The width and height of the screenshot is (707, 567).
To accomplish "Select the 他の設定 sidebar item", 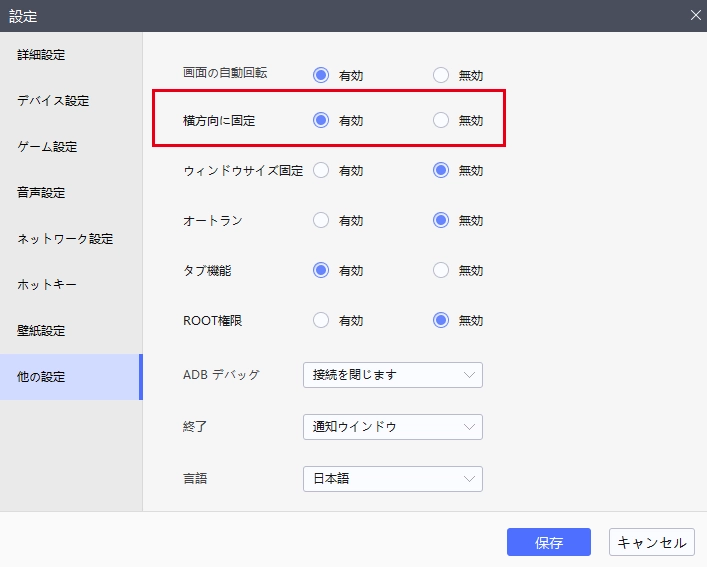I will (x=71, y=377).
